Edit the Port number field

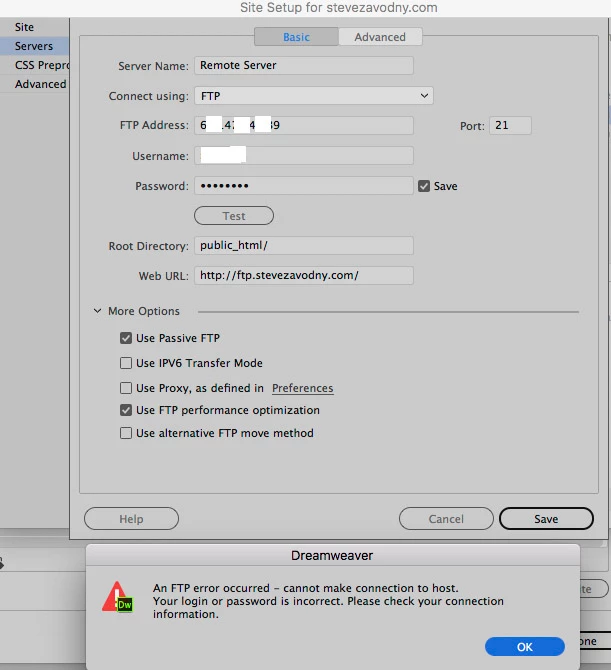510,125
